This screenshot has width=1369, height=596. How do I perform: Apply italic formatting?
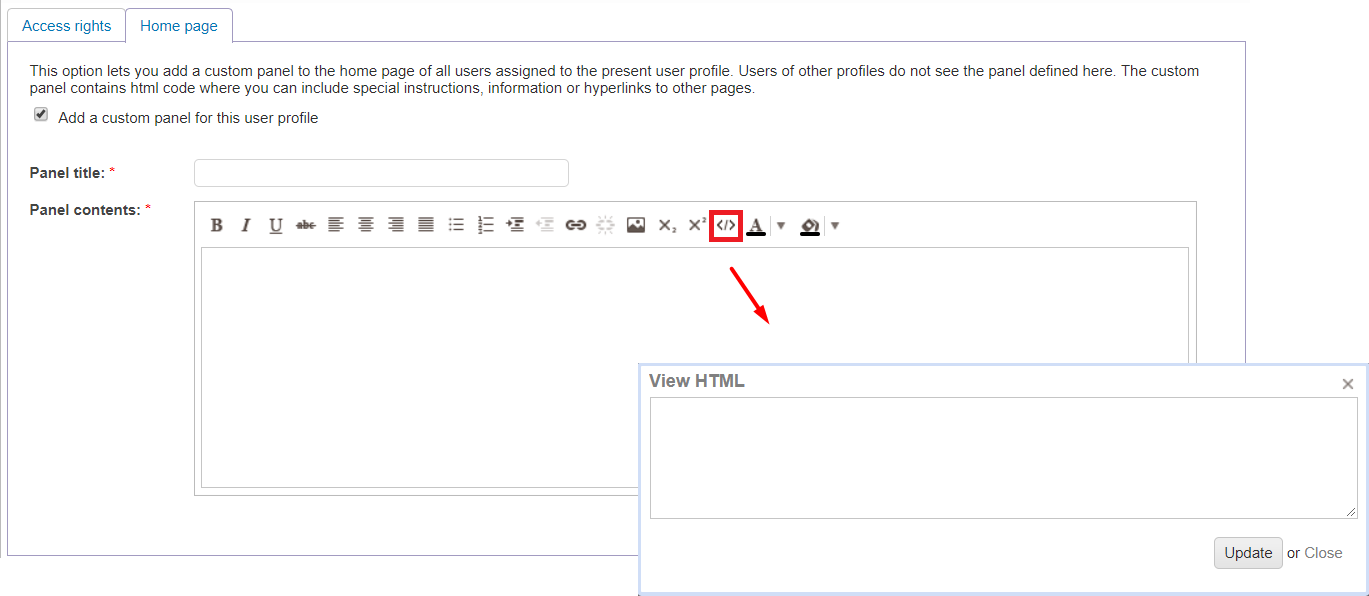coord(246,226)
